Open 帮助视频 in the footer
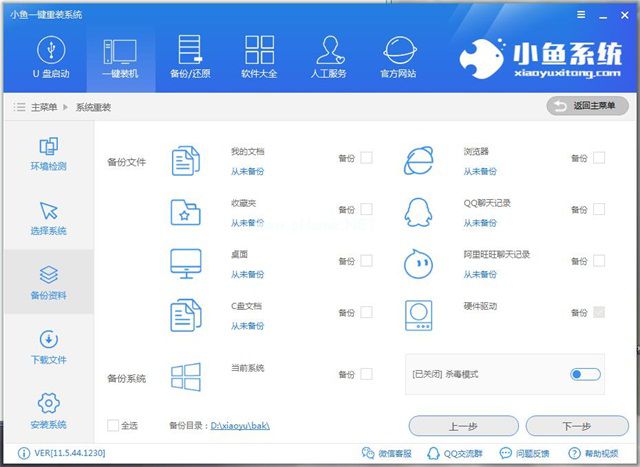 pyautogui.click(x=593, y=453)
